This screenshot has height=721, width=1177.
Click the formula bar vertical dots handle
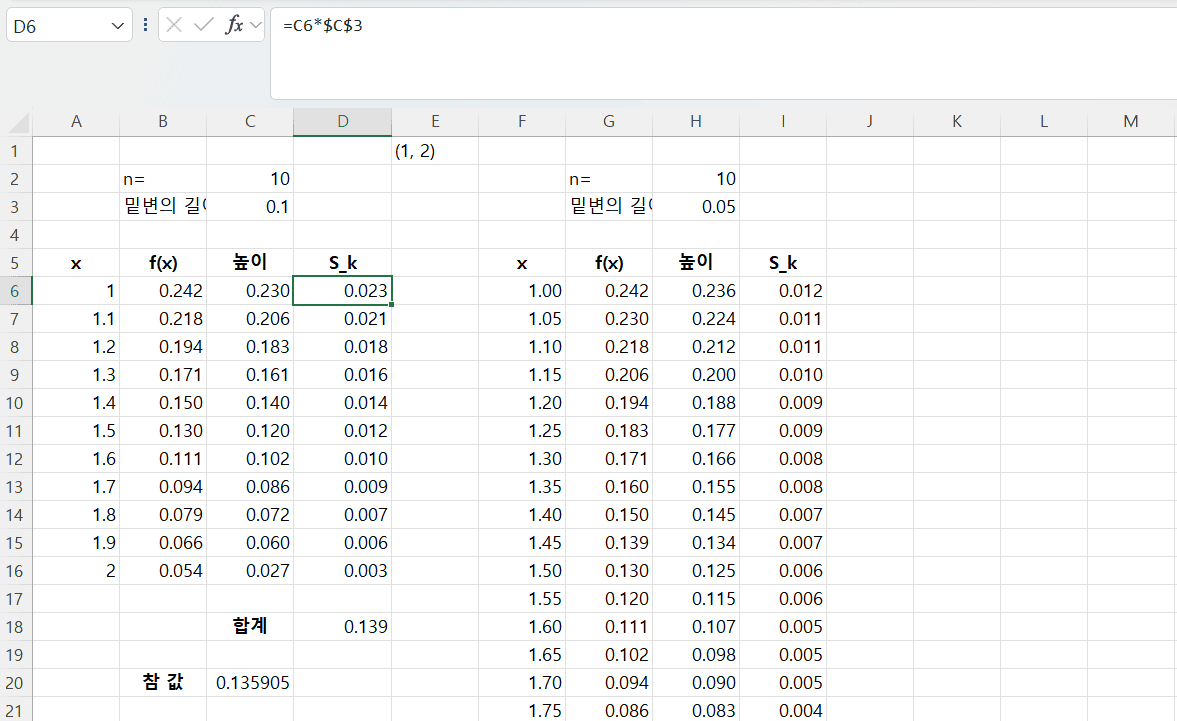click(146, 25)
